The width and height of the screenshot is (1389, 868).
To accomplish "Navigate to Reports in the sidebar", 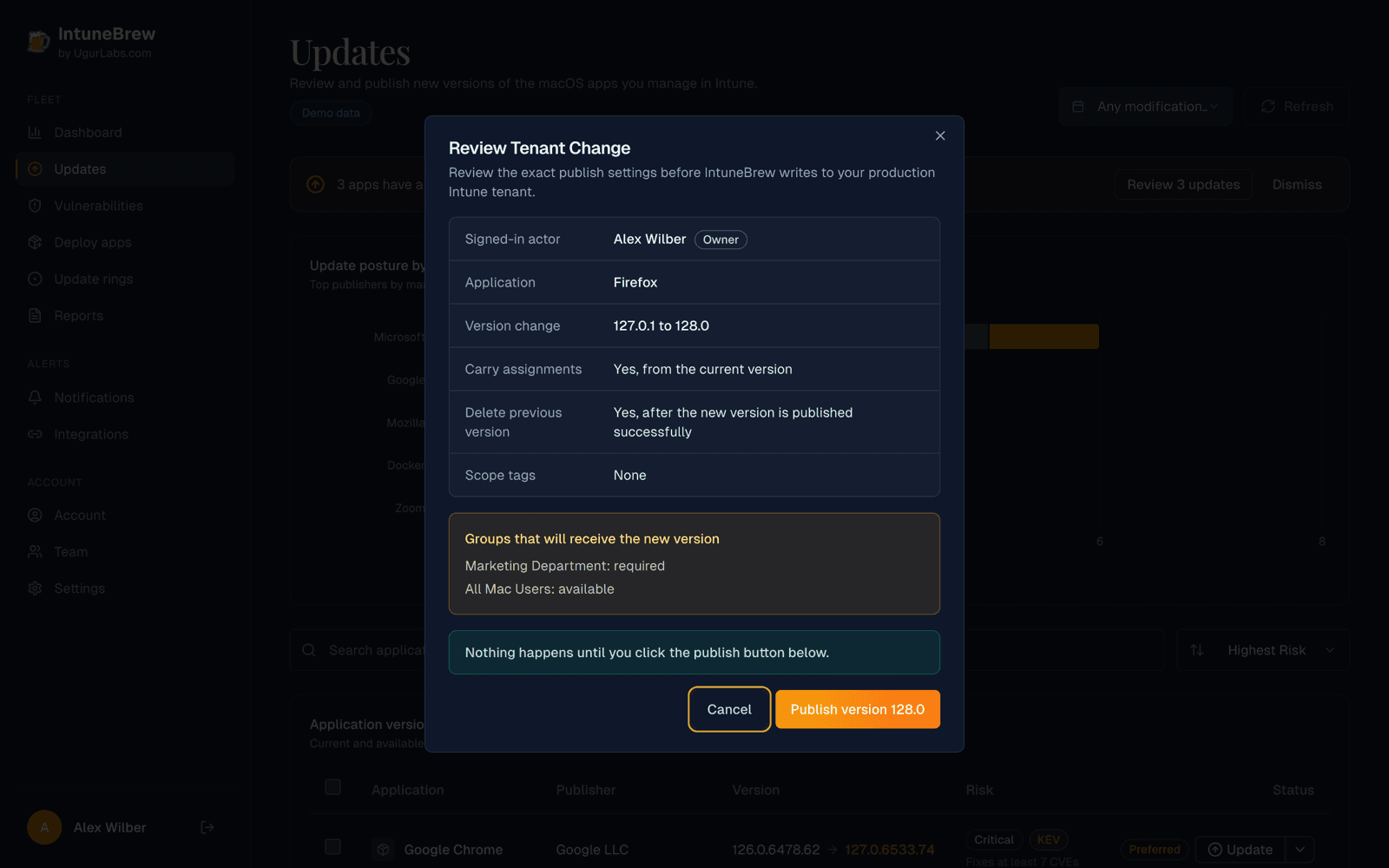I will (125, 315).
